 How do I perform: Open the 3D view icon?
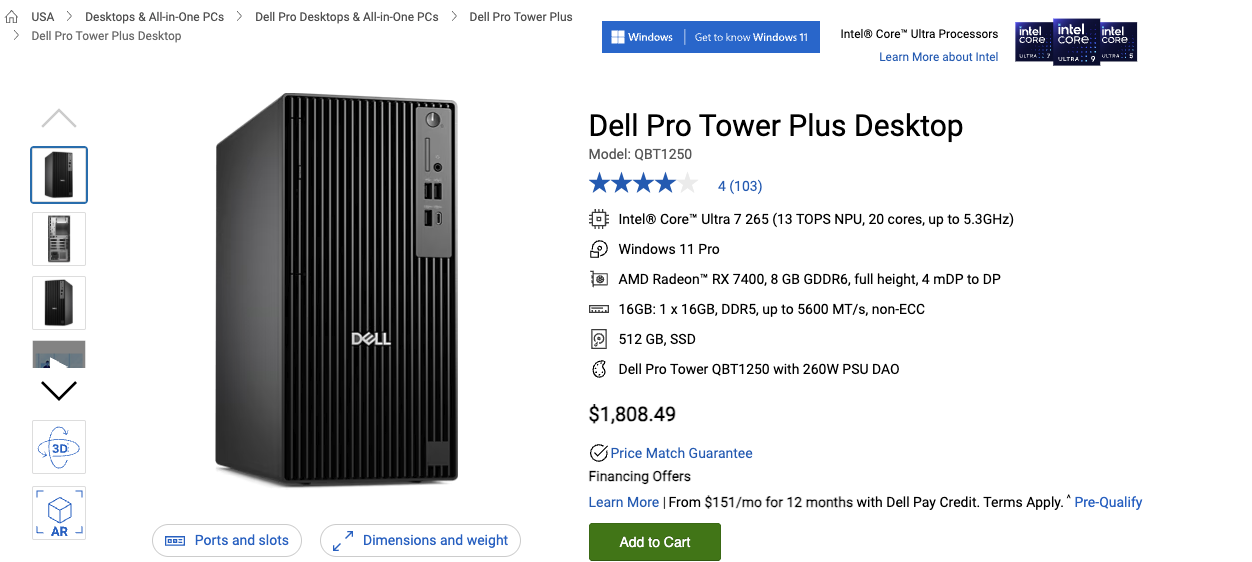pyautogui.click(x=59, y=447)
